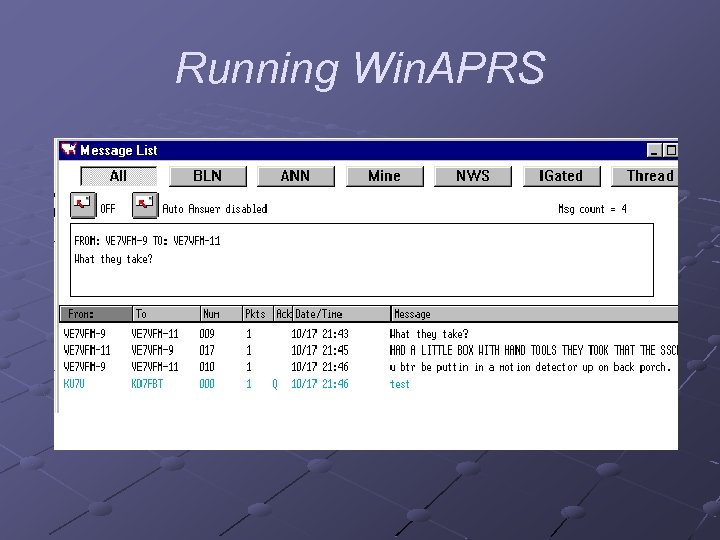Click callsign KD7FBT in the To column
The width and height of the screenshot is (720, 540).
tap(147, 384)
